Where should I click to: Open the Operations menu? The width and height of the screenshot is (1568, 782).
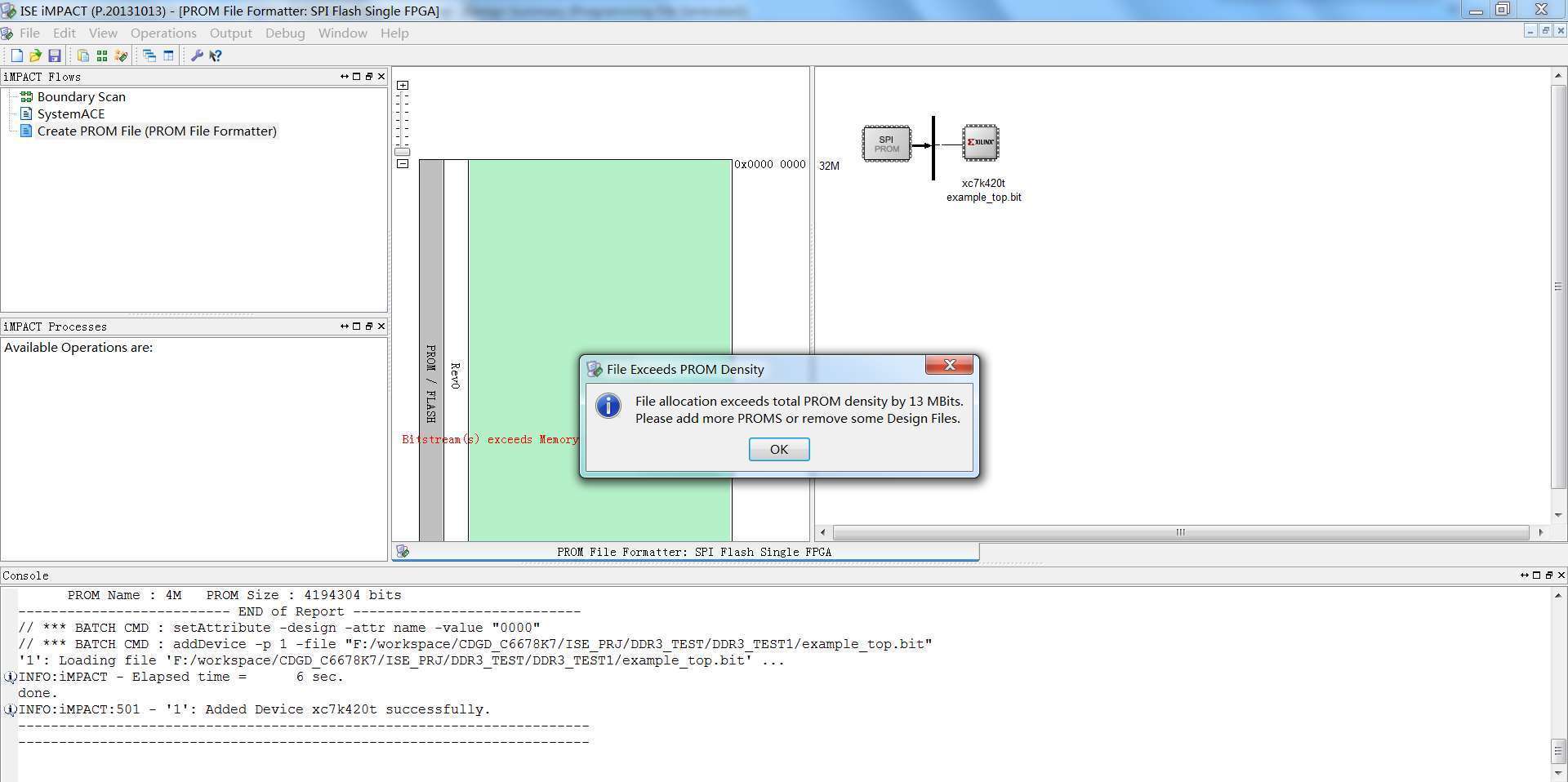[163, 33]
